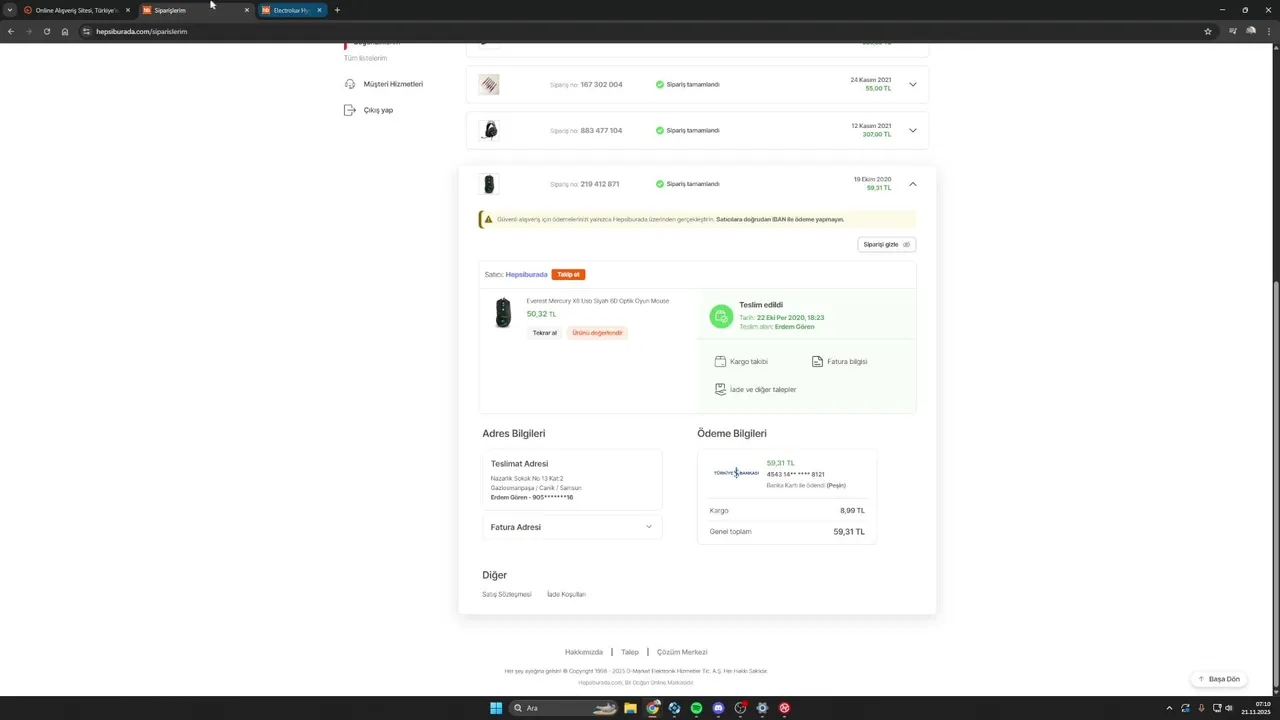Open Fatura bilgisi invoice info
1280x720 pixels.
[x=839, y=361]
